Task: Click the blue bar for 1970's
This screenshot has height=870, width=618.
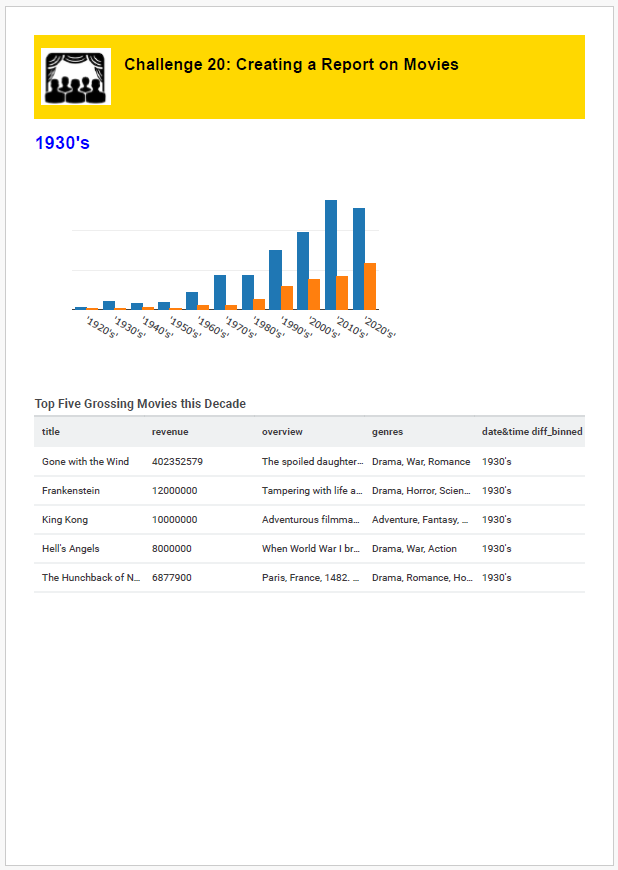Action: (x=220, y=292)
